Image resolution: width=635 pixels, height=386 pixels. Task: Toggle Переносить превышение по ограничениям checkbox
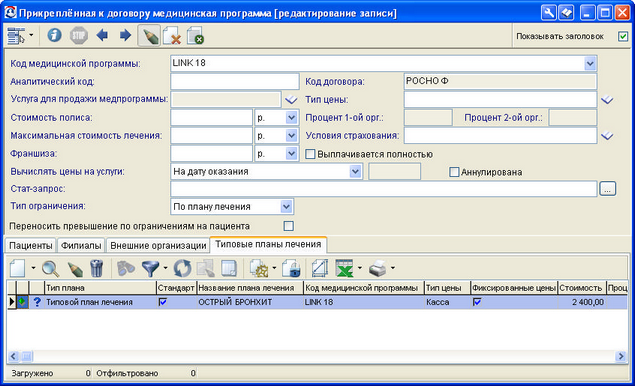[x=289, y=226]
